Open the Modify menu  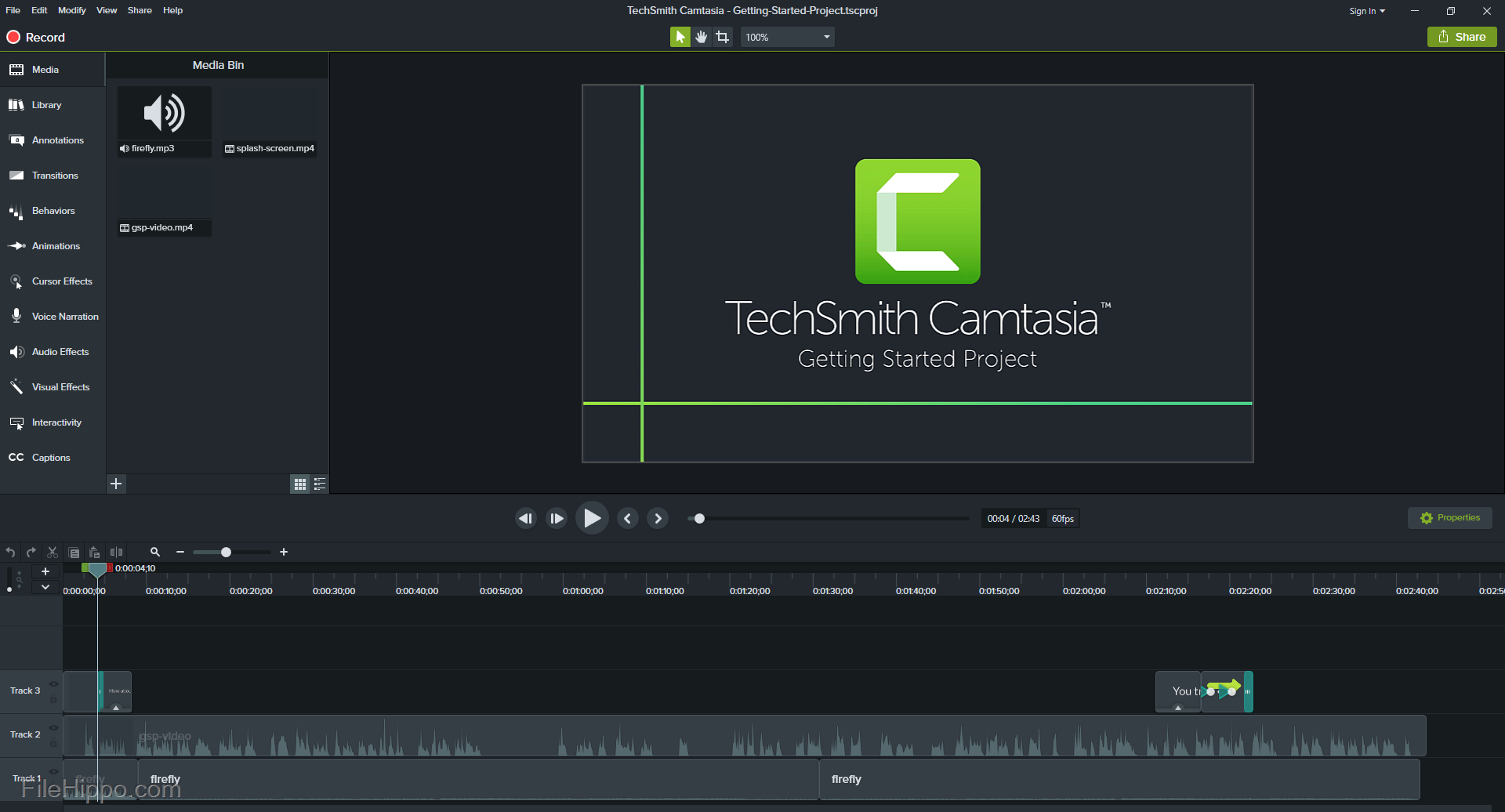click(x=71, y=10)
